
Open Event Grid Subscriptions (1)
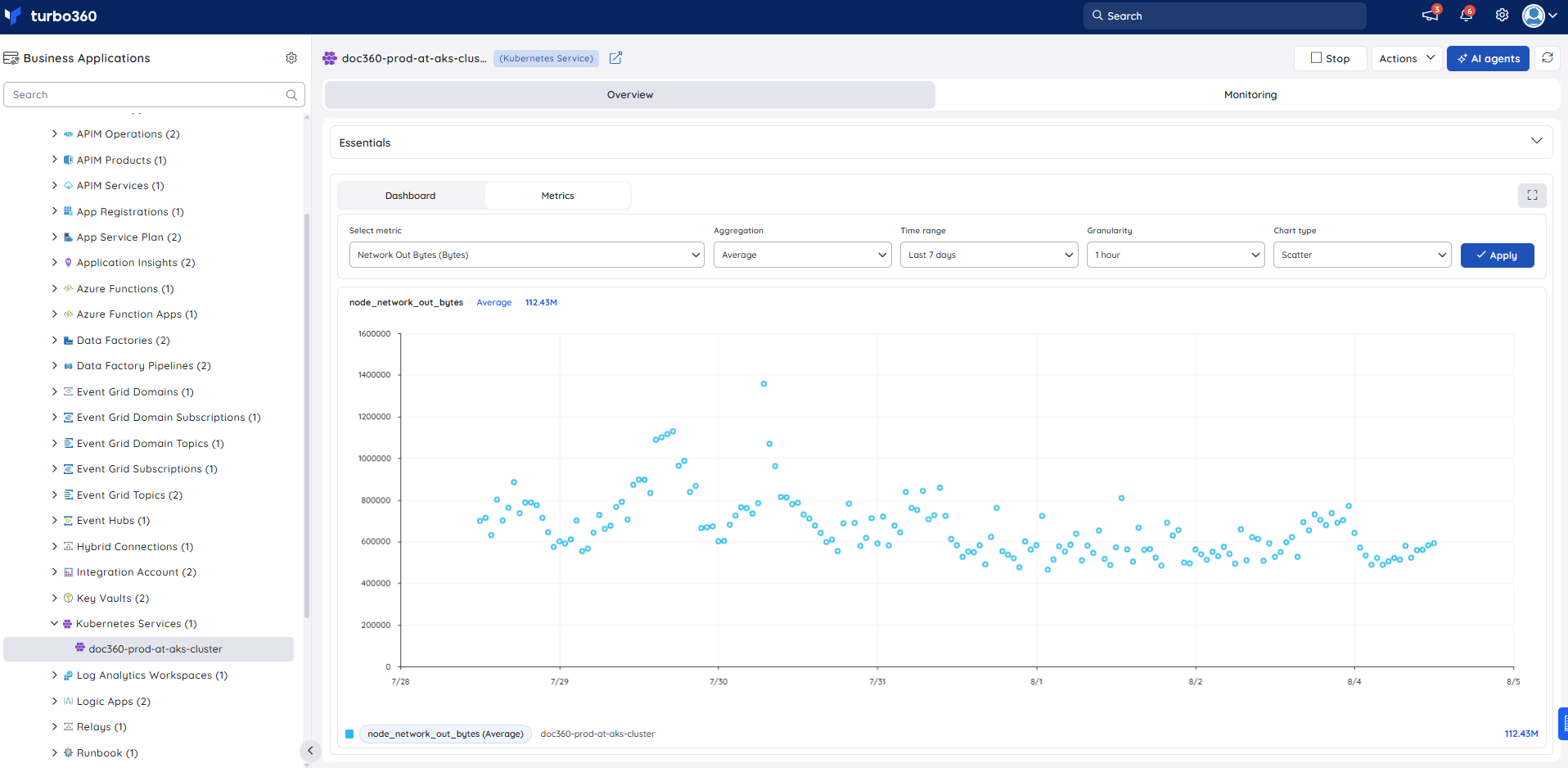[x=147, y=469]
